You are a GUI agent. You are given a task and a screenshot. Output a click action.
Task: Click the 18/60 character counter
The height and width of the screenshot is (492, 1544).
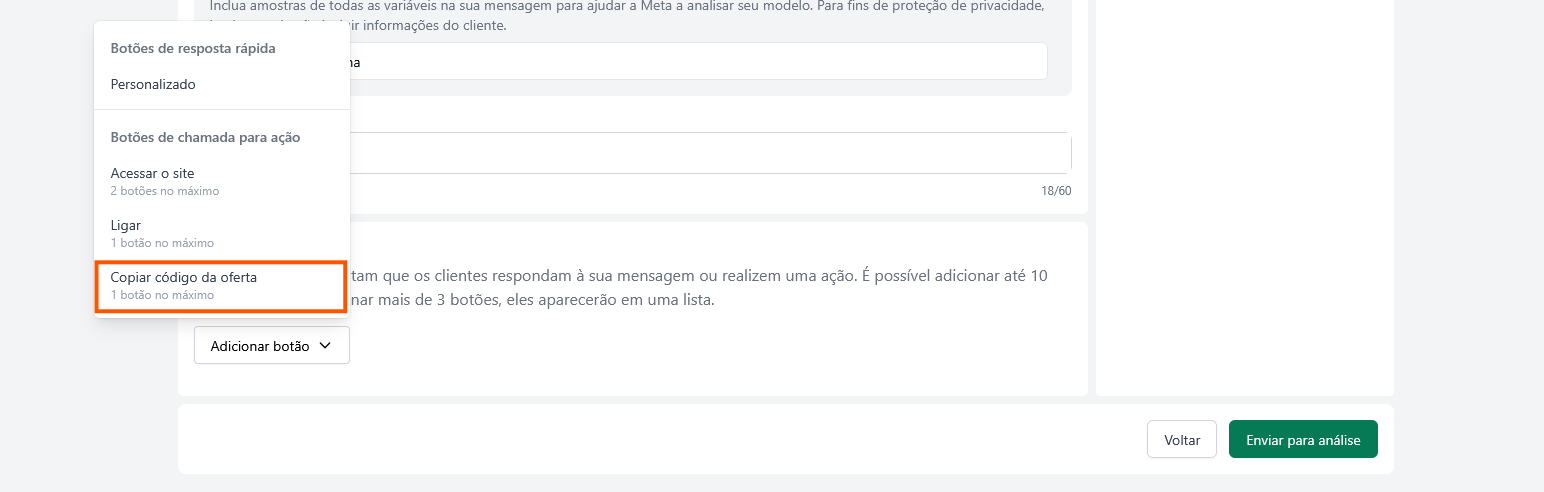[x=1056, y=191]
